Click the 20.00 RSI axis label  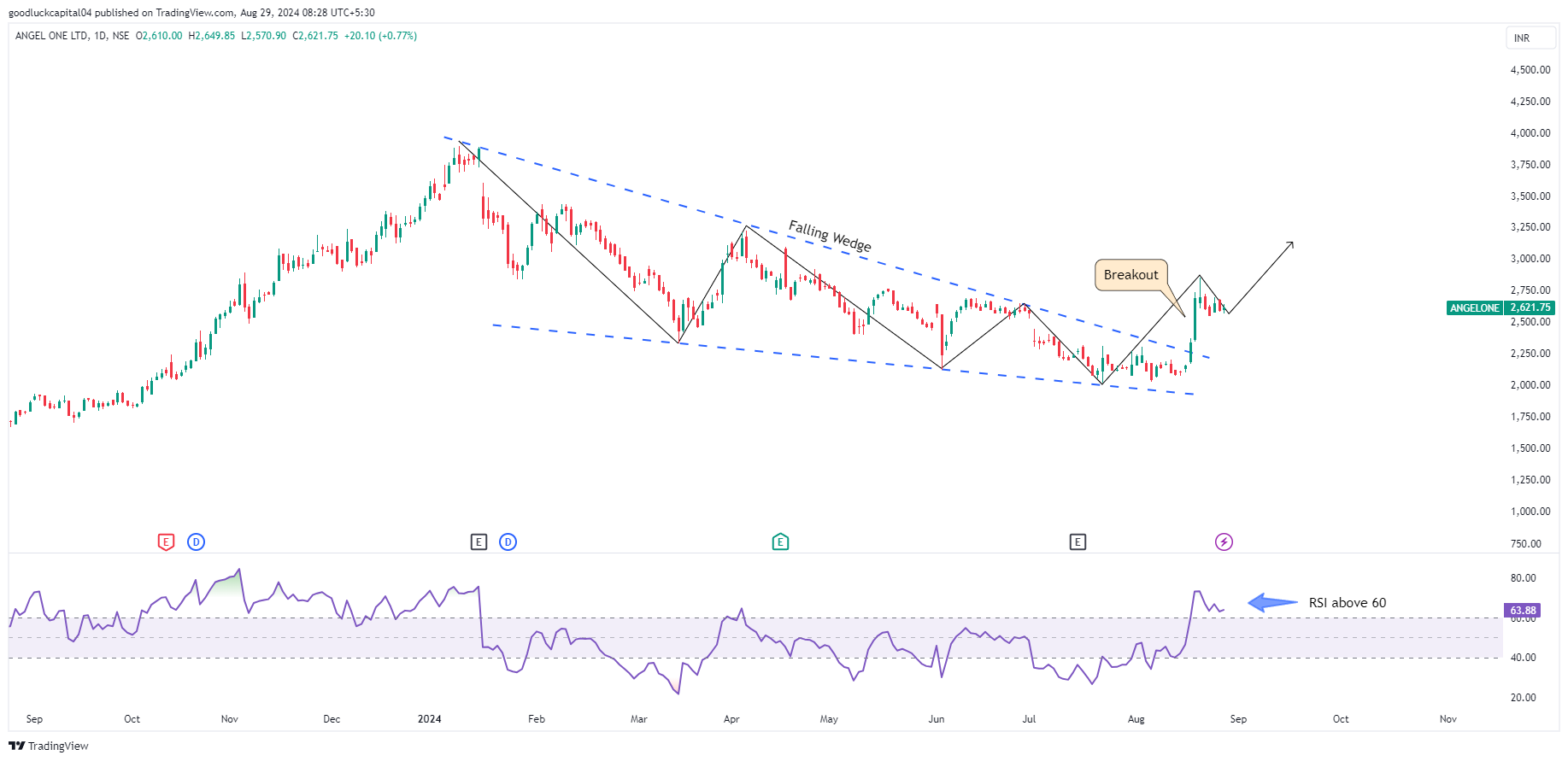click(x=1523, y=698)
